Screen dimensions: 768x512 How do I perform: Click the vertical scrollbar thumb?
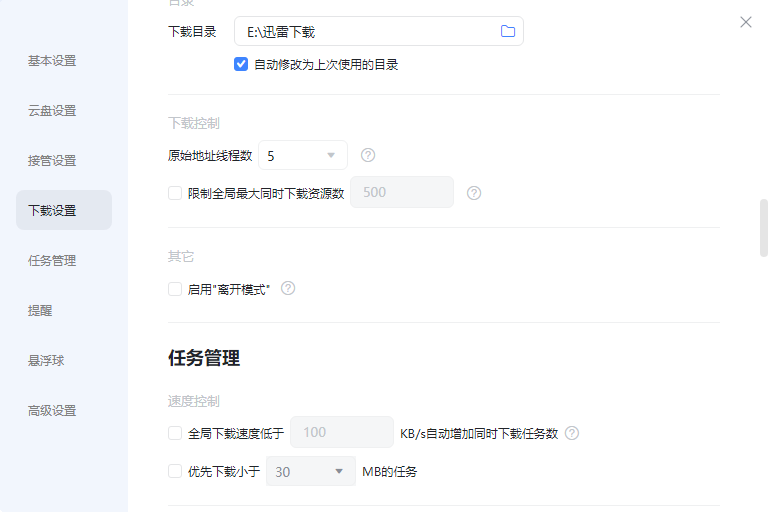(764, 228)
